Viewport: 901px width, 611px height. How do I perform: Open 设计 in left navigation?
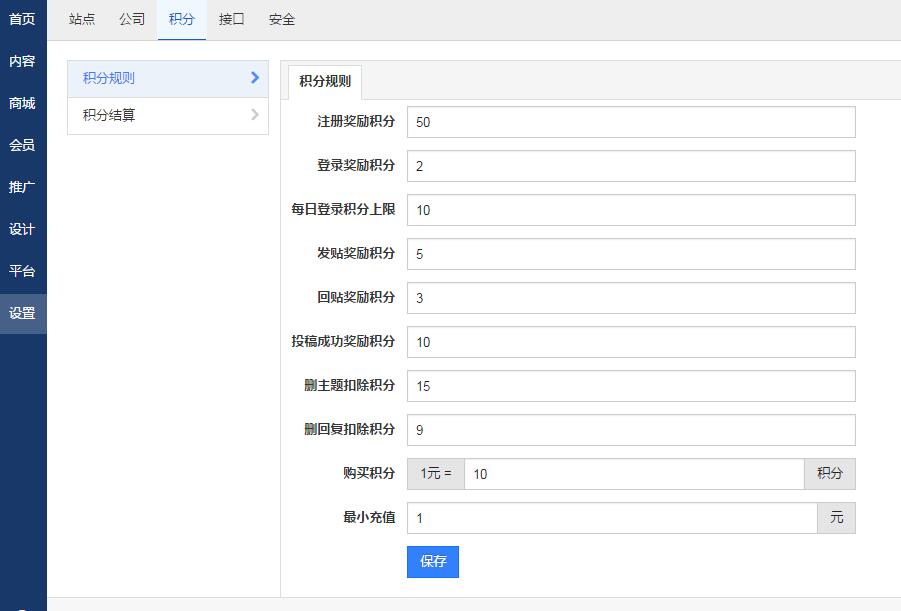click(x=22, y=229)
